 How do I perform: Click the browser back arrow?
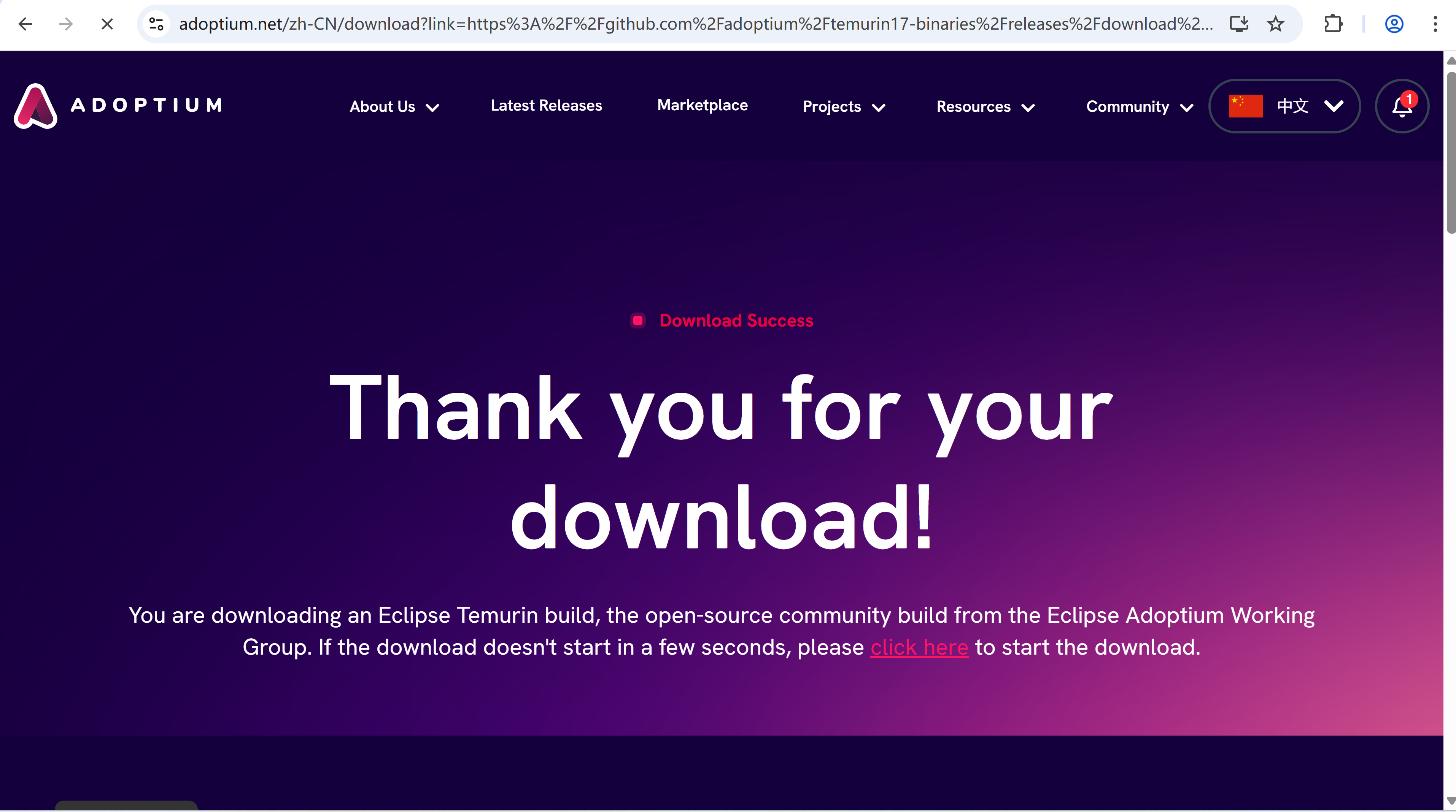point(25,24)
